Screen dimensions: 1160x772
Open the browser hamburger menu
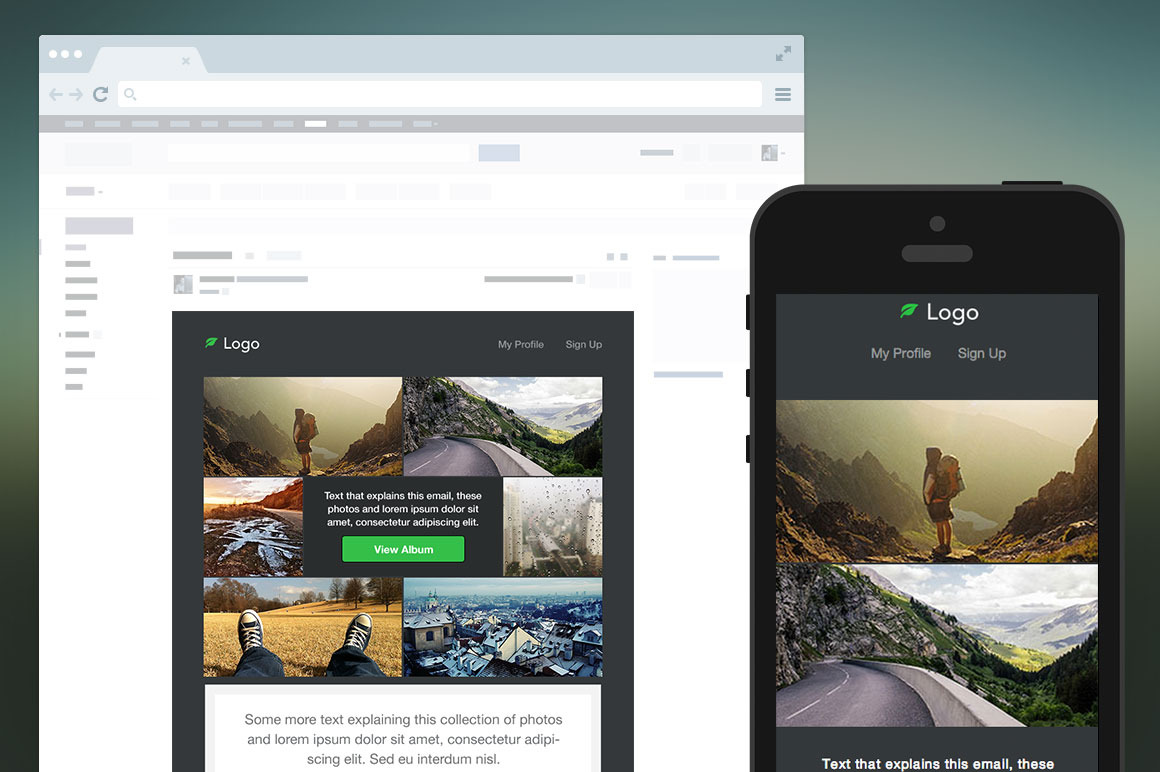point(783,95)
